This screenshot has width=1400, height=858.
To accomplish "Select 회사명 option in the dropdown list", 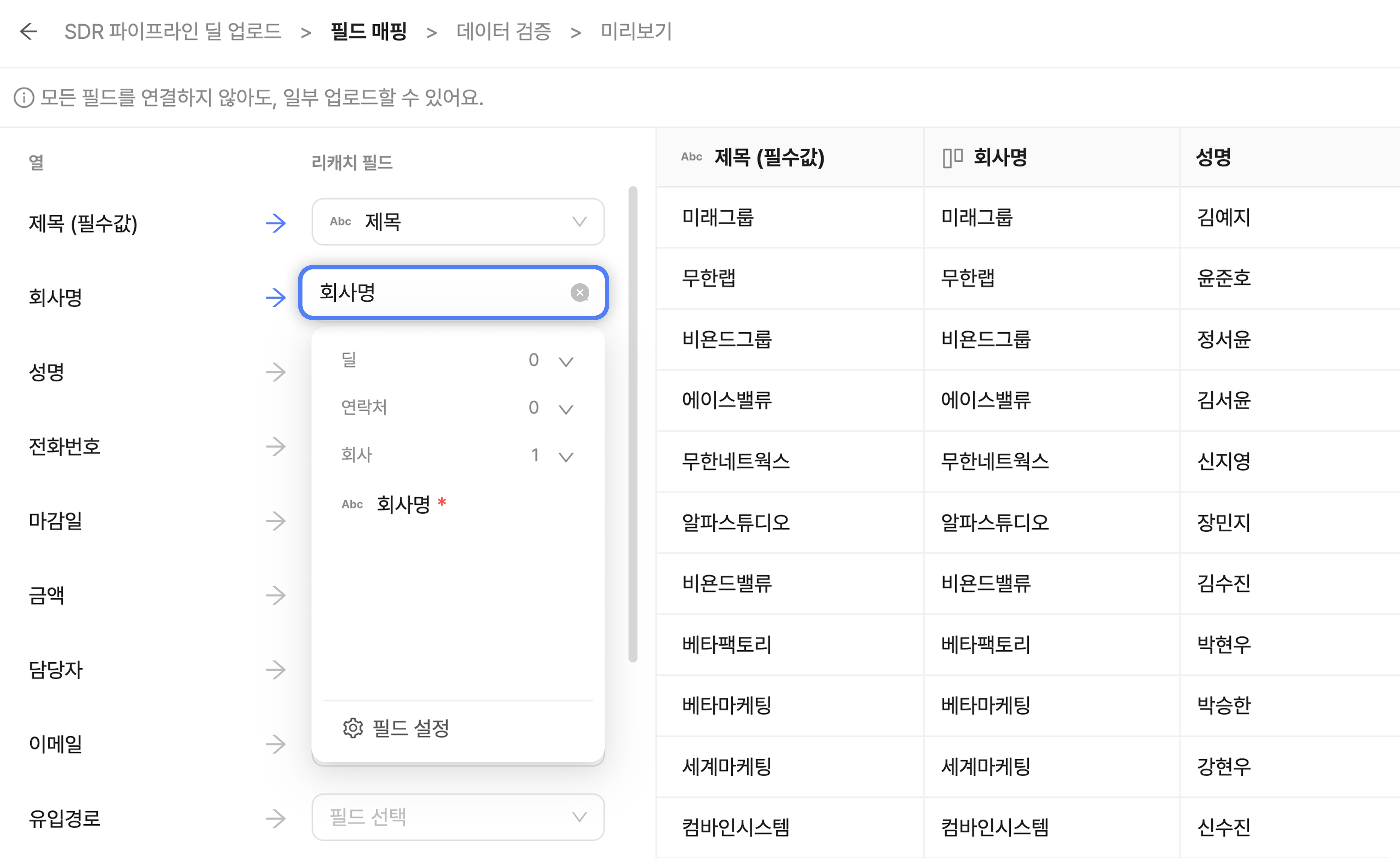I will pos(403,504).
